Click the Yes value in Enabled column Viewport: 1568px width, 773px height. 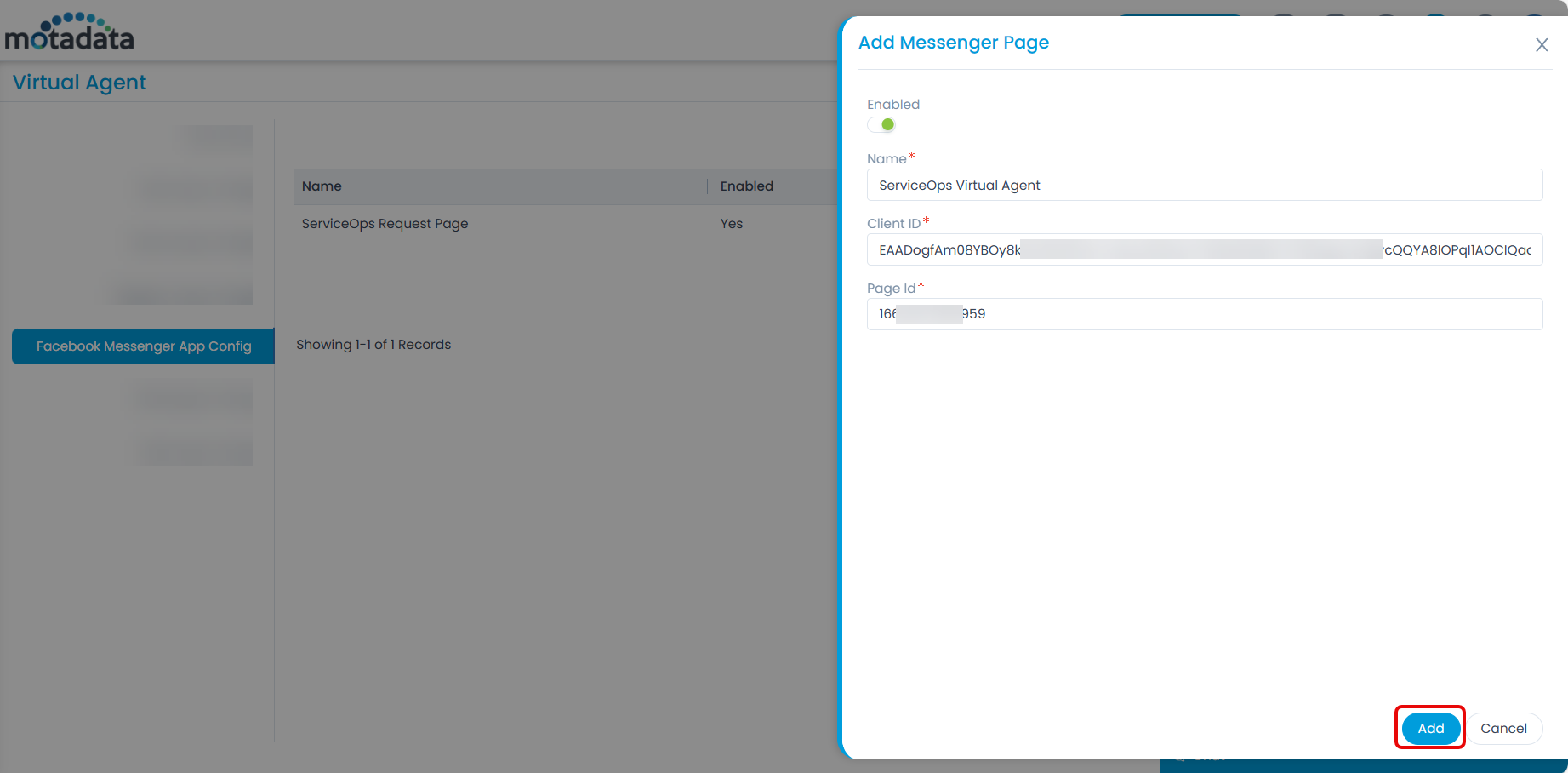(x=731, y=224)
